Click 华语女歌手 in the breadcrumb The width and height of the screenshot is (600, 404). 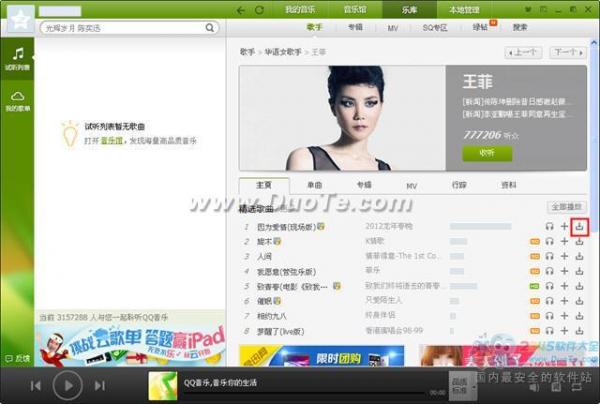click(x=283, y=52)
